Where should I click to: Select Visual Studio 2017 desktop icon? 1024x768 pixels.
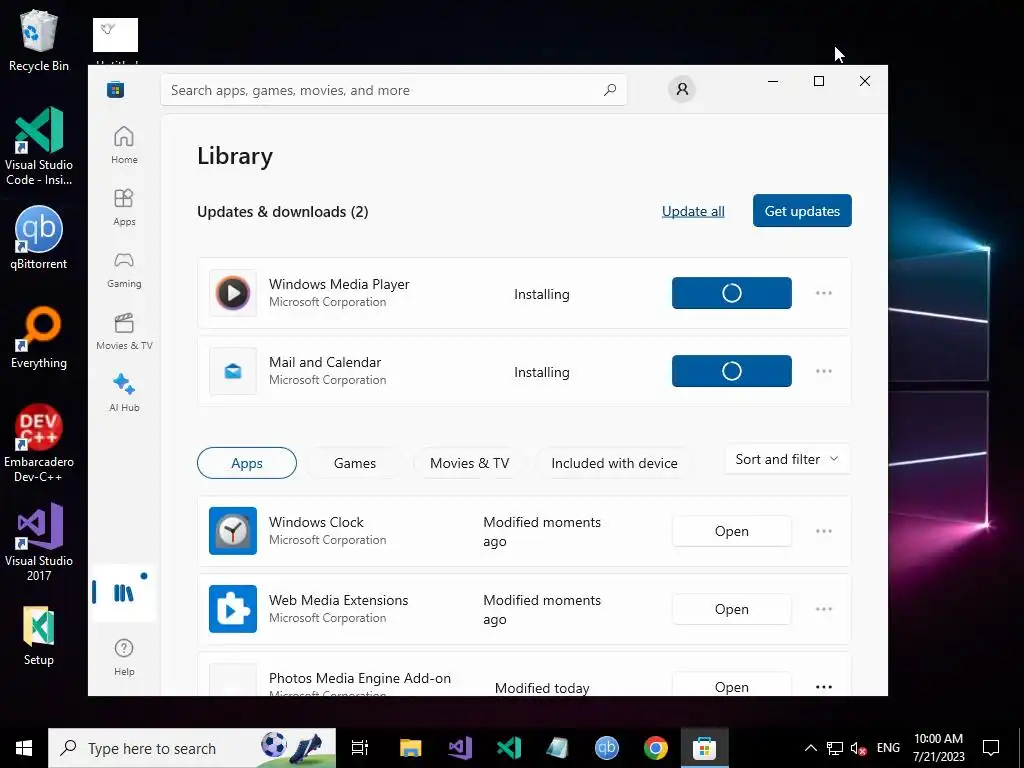point(39,542)
